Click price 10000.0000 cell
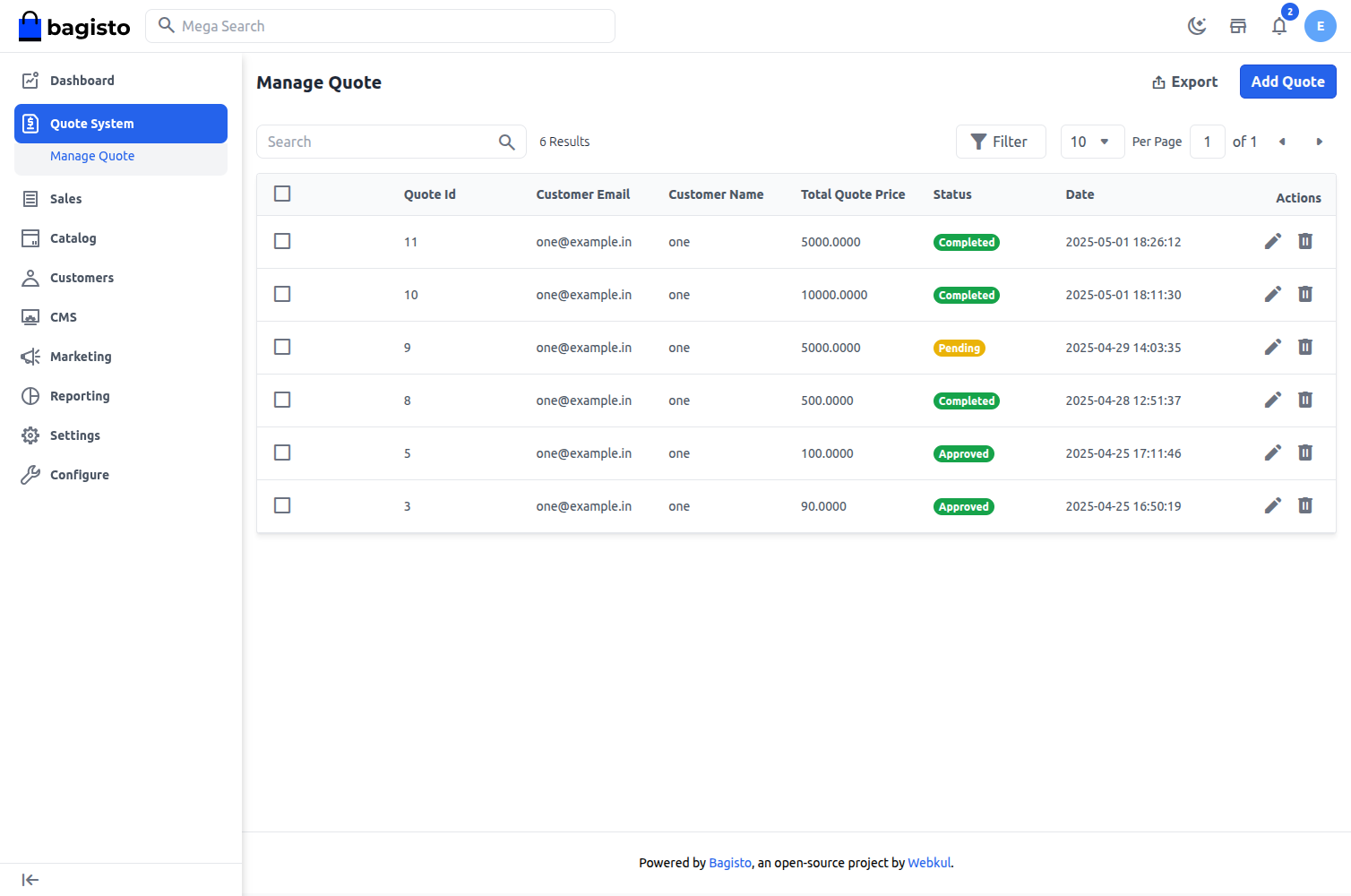 click(834, 295)
